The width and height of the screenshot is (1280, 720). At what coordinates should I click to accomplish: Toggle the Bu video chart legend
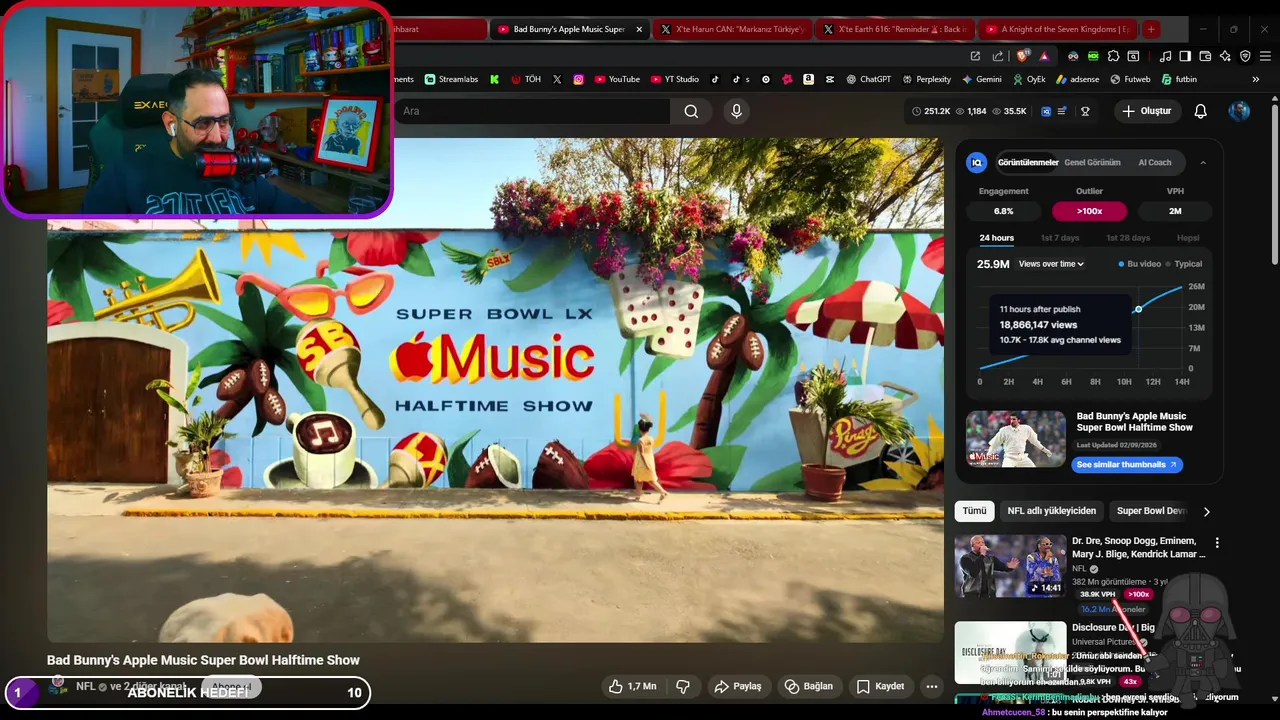click(1140, 264)
